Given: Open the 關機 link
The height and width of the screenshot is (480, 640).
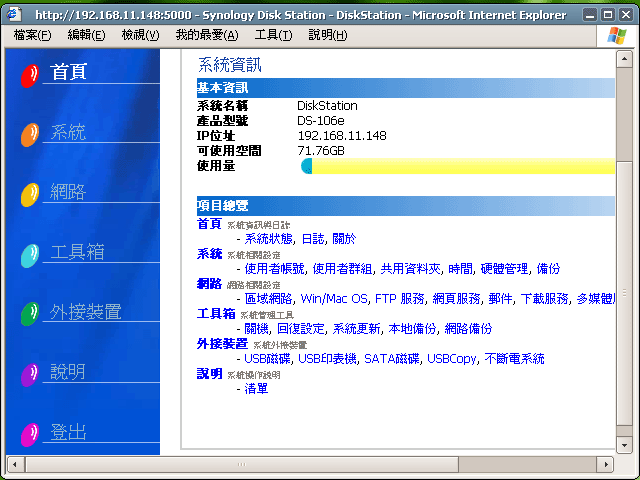Looking at the screenshot, I should pyautogui.click(x=257, y=329).
